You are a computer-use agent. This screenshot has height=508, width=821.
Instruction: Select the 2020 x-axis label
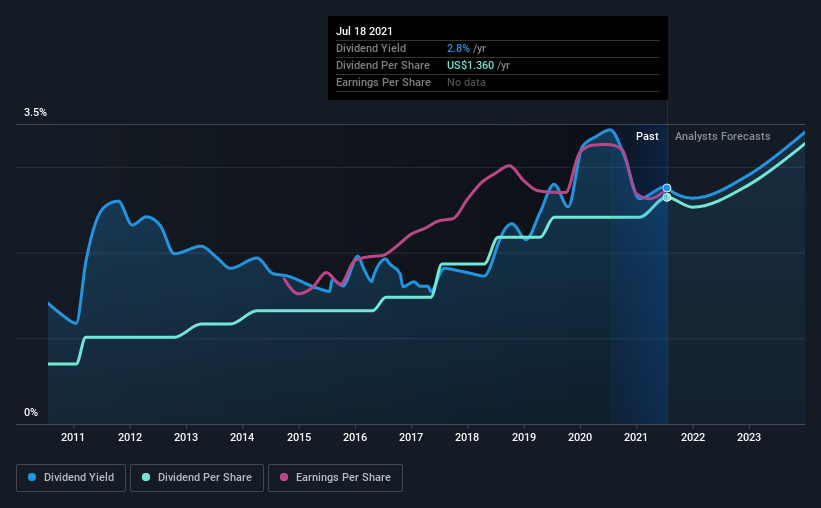point(580,437)
